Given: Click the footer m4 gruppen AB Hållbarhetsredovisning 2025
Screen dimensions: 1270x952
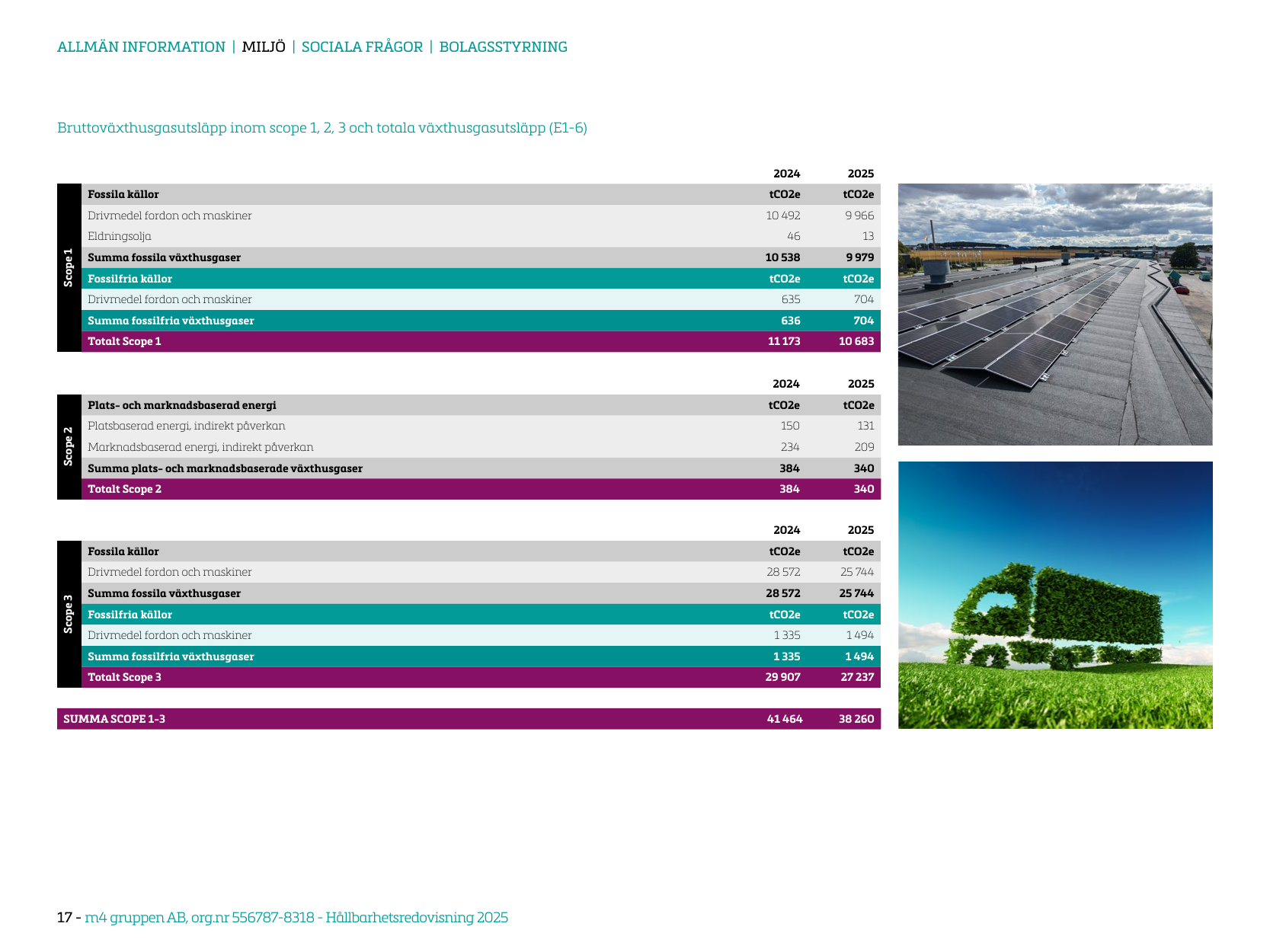Looking at the screenshot, I should point(296,918).
